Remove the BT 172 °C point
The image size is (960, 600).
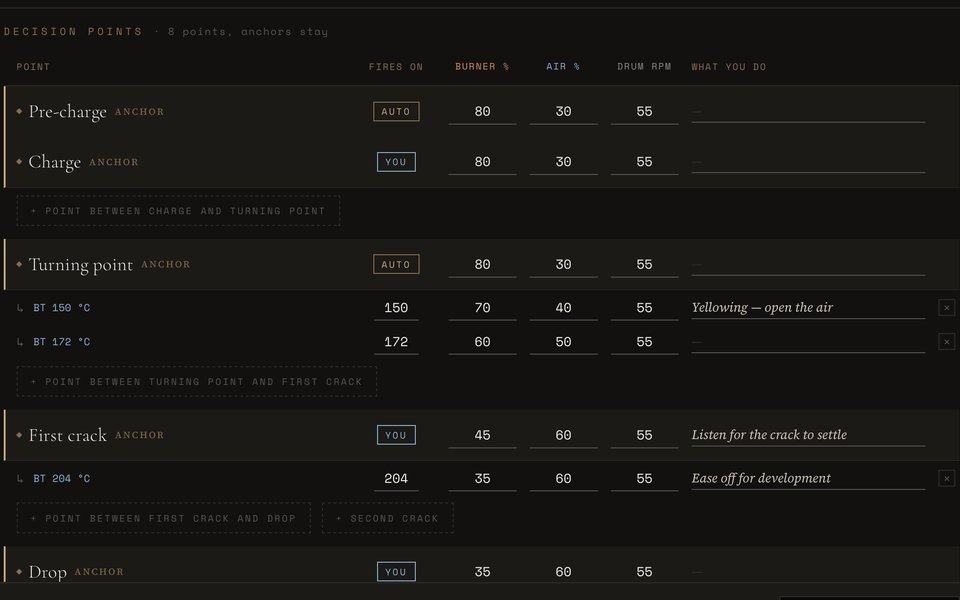(947, 342)
